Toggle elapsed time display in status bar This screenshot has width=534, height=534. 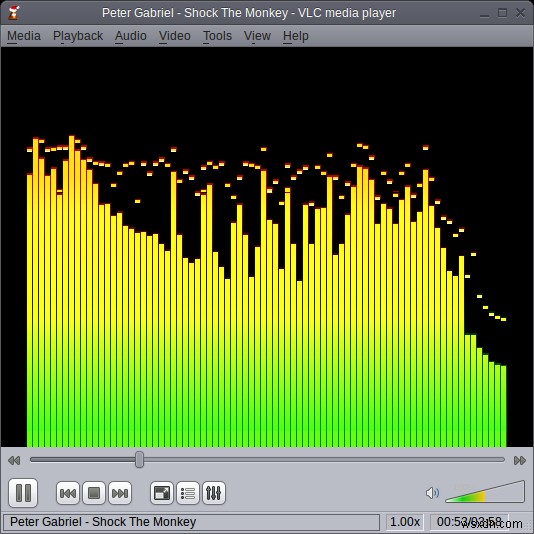469,521
